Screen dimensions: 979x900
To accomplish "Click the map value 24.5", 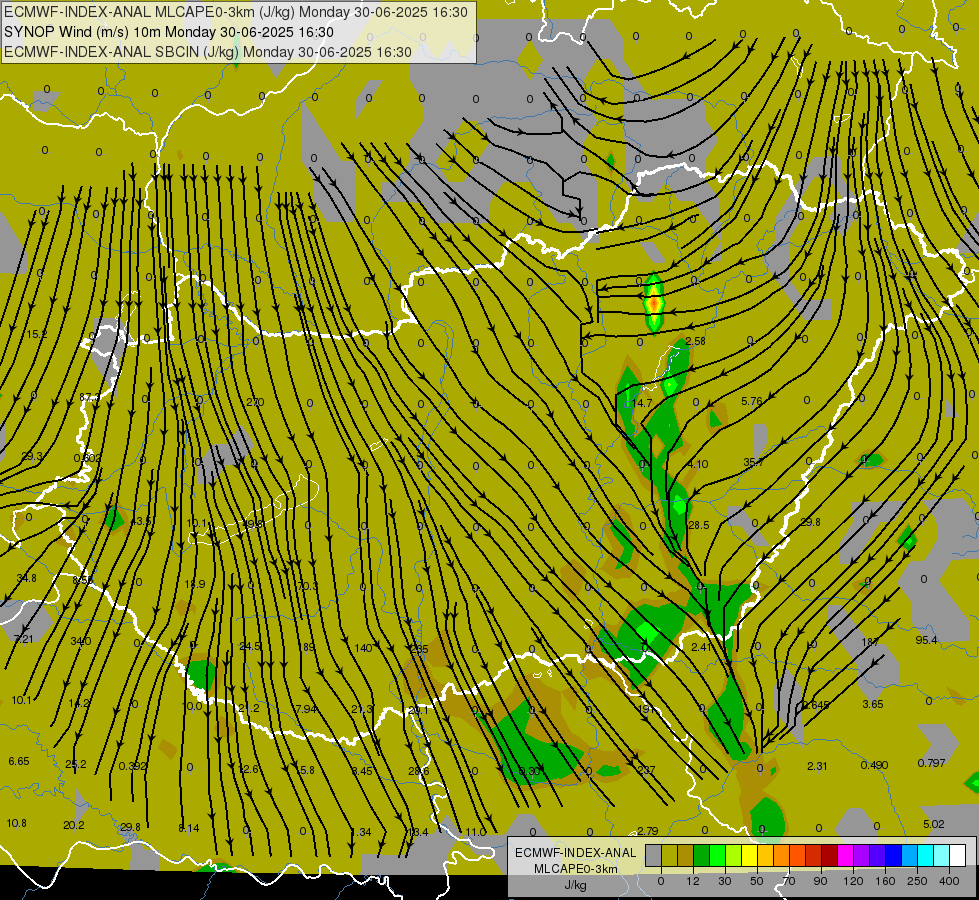I will pyautogui.click(x=250, y=646).
